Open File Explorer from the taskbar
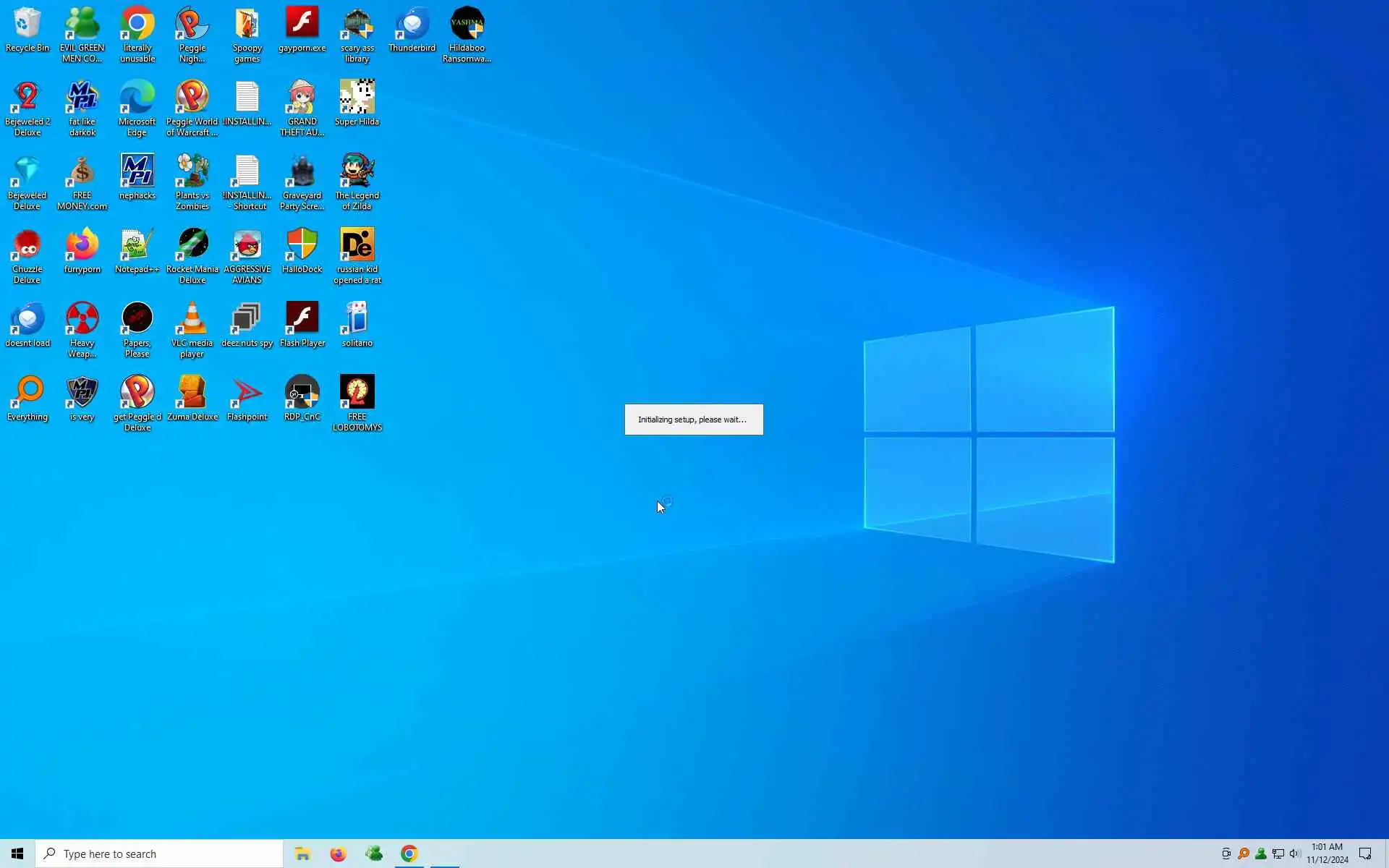 click(x=302, y=854)
